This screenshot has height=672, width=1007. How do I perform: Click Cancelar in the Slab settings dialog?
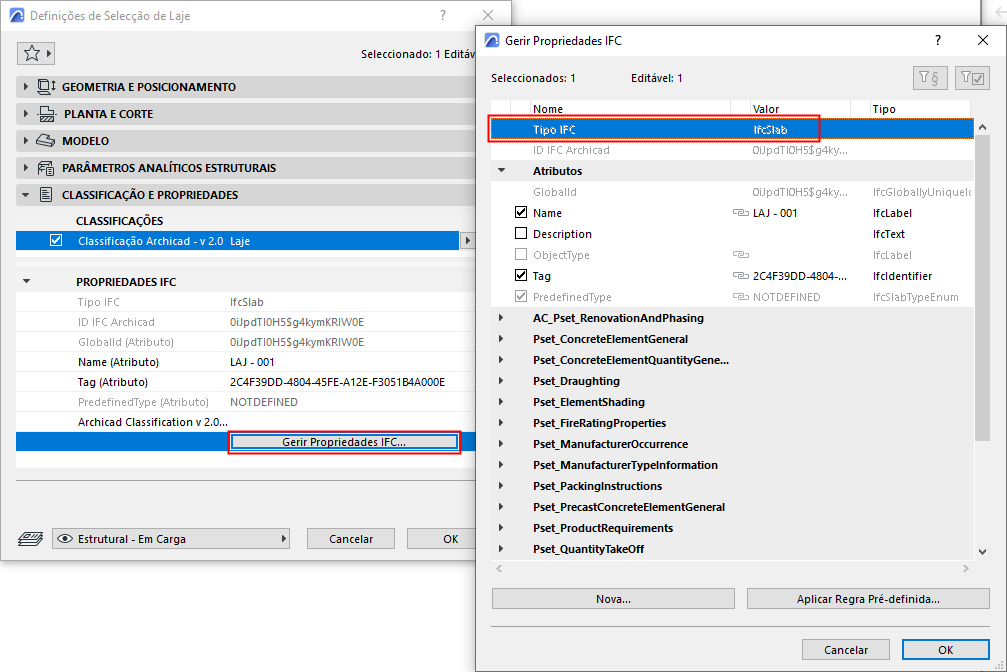351,538
